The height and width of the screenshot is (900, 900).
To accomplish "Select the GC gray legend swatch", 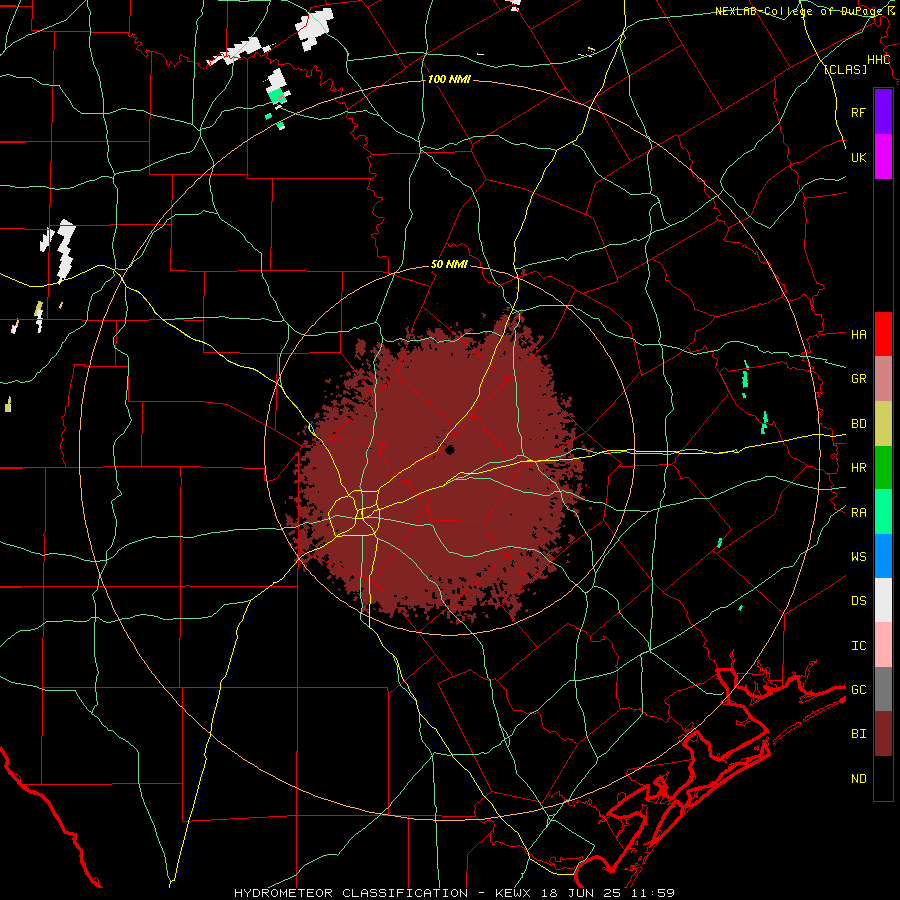I will [x=883, y=689].
